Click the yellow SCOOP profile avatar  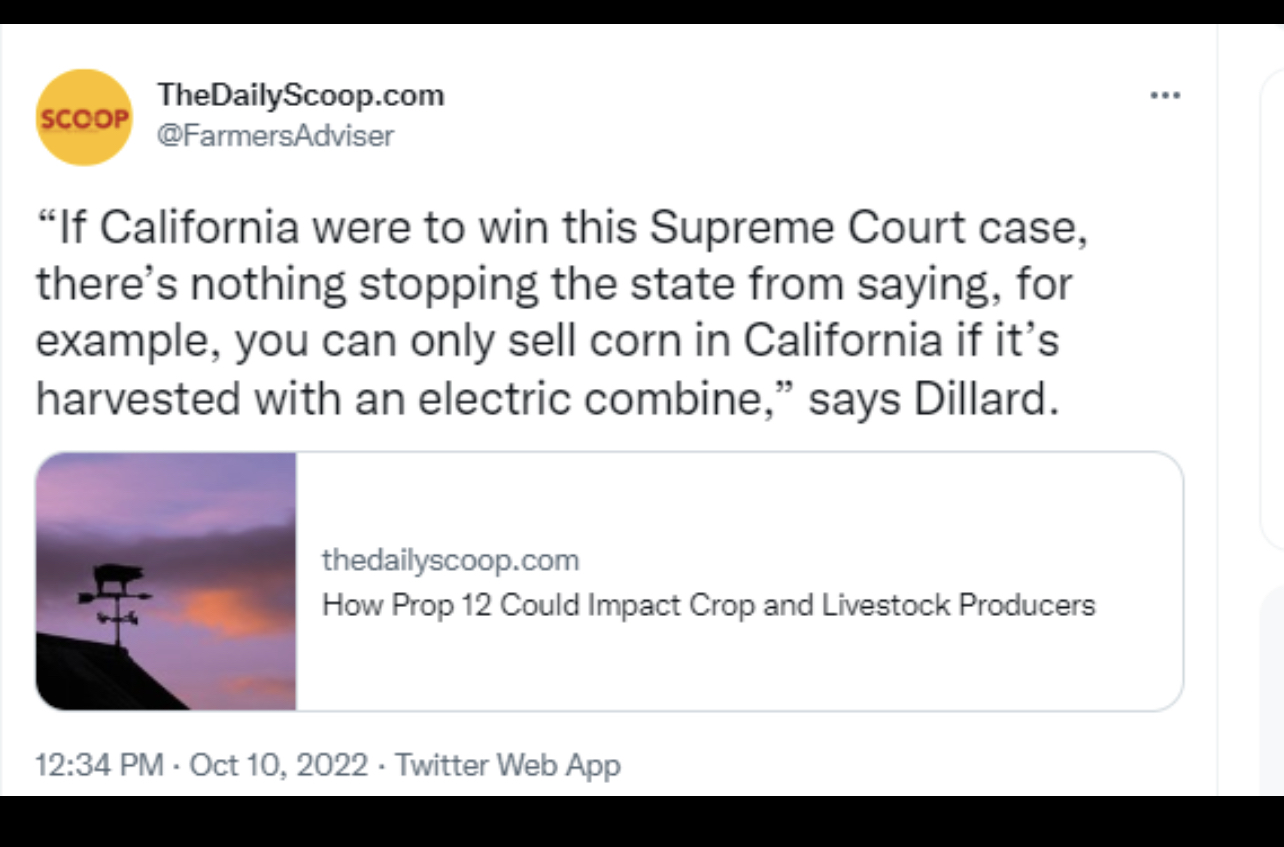84,117
